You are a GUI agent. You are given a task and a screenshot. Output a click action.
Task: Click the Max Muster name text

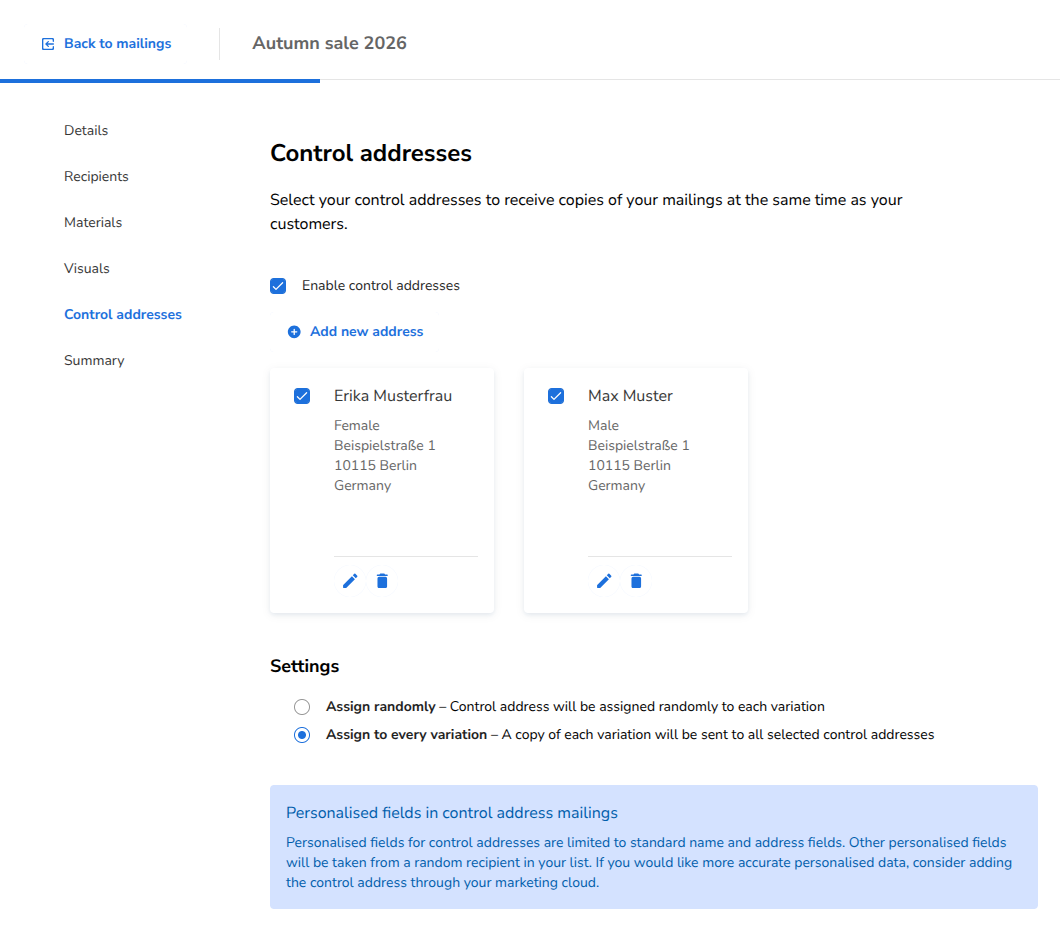point(630,396)
